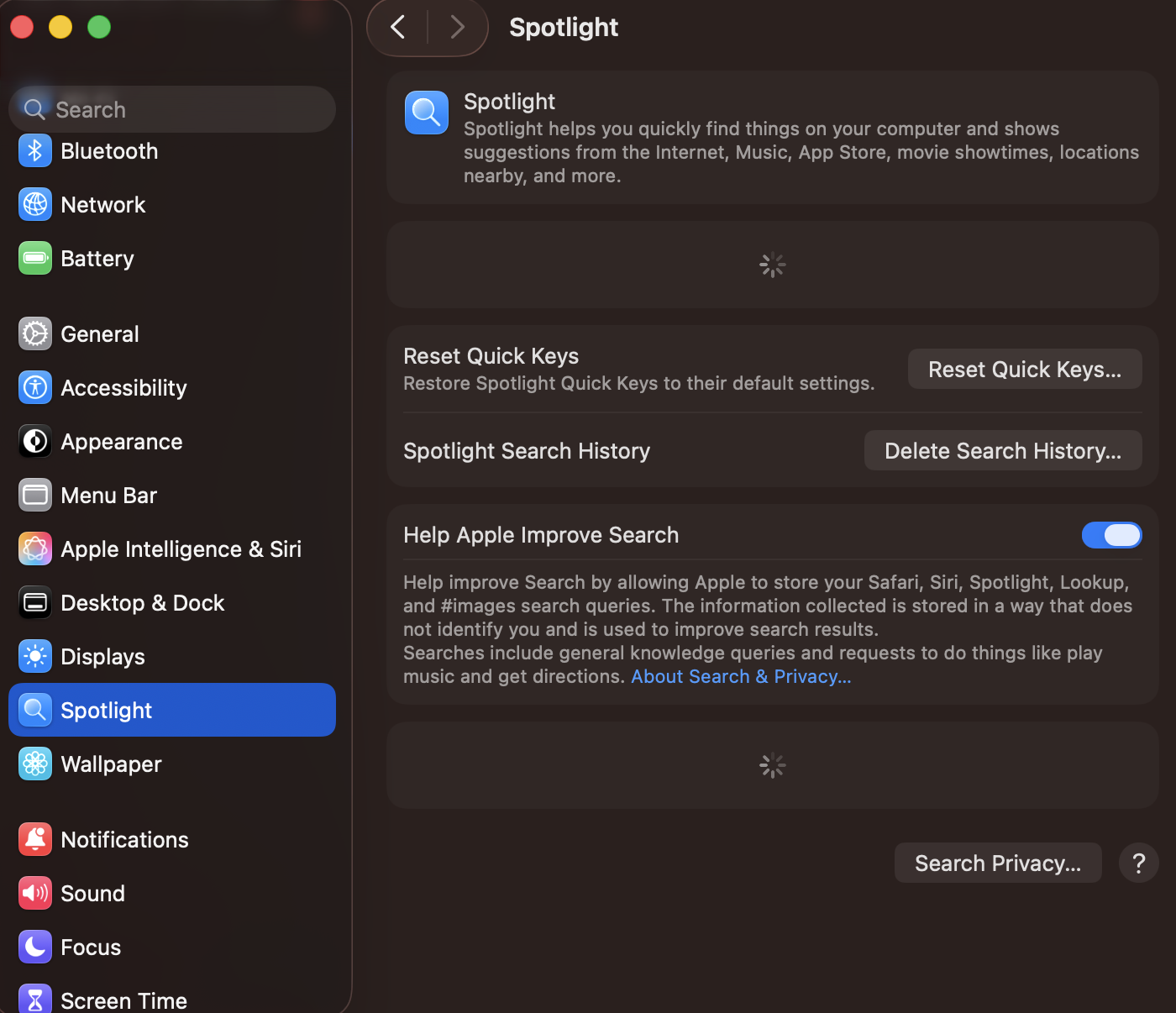Click the Reset Quick Keys… button
The image size is (1176, 1013).
pyautogui.click(x=1025, y=370)
